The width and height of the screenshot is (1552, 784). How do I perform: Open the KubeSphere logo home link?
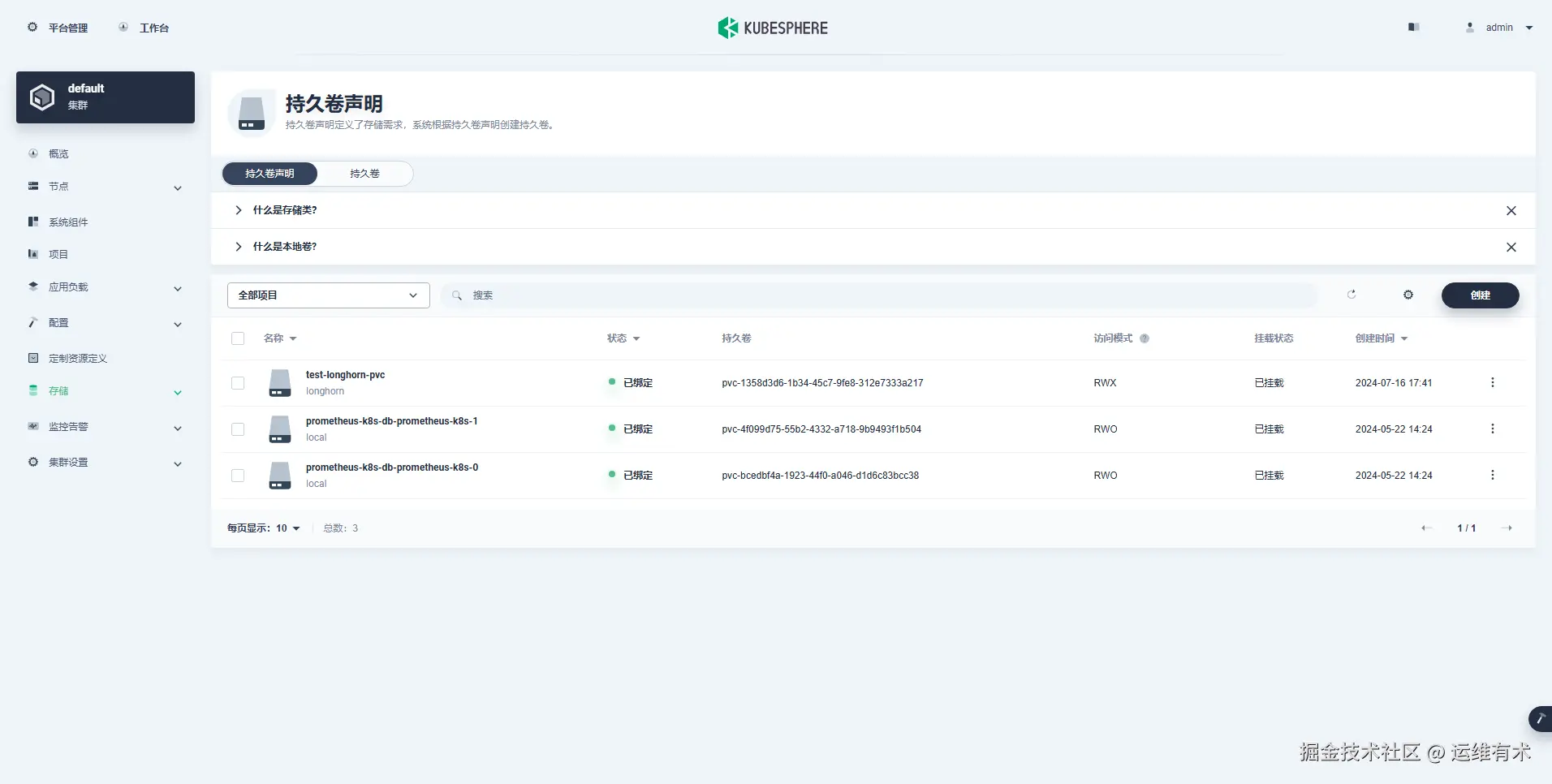coord(773,28)
